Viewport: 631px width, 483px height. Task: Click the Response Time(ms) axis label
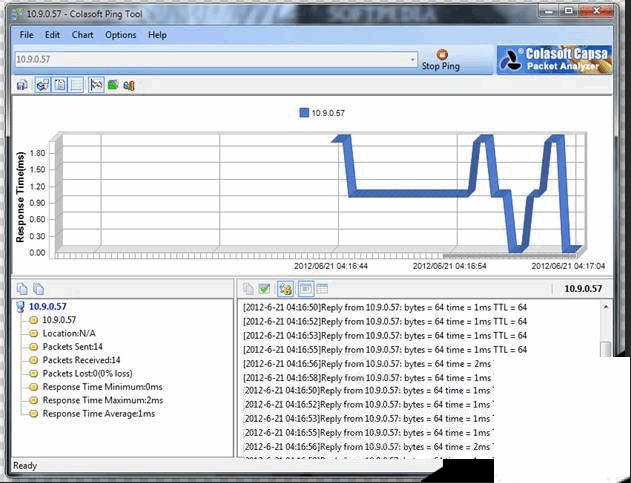(20, 196)
